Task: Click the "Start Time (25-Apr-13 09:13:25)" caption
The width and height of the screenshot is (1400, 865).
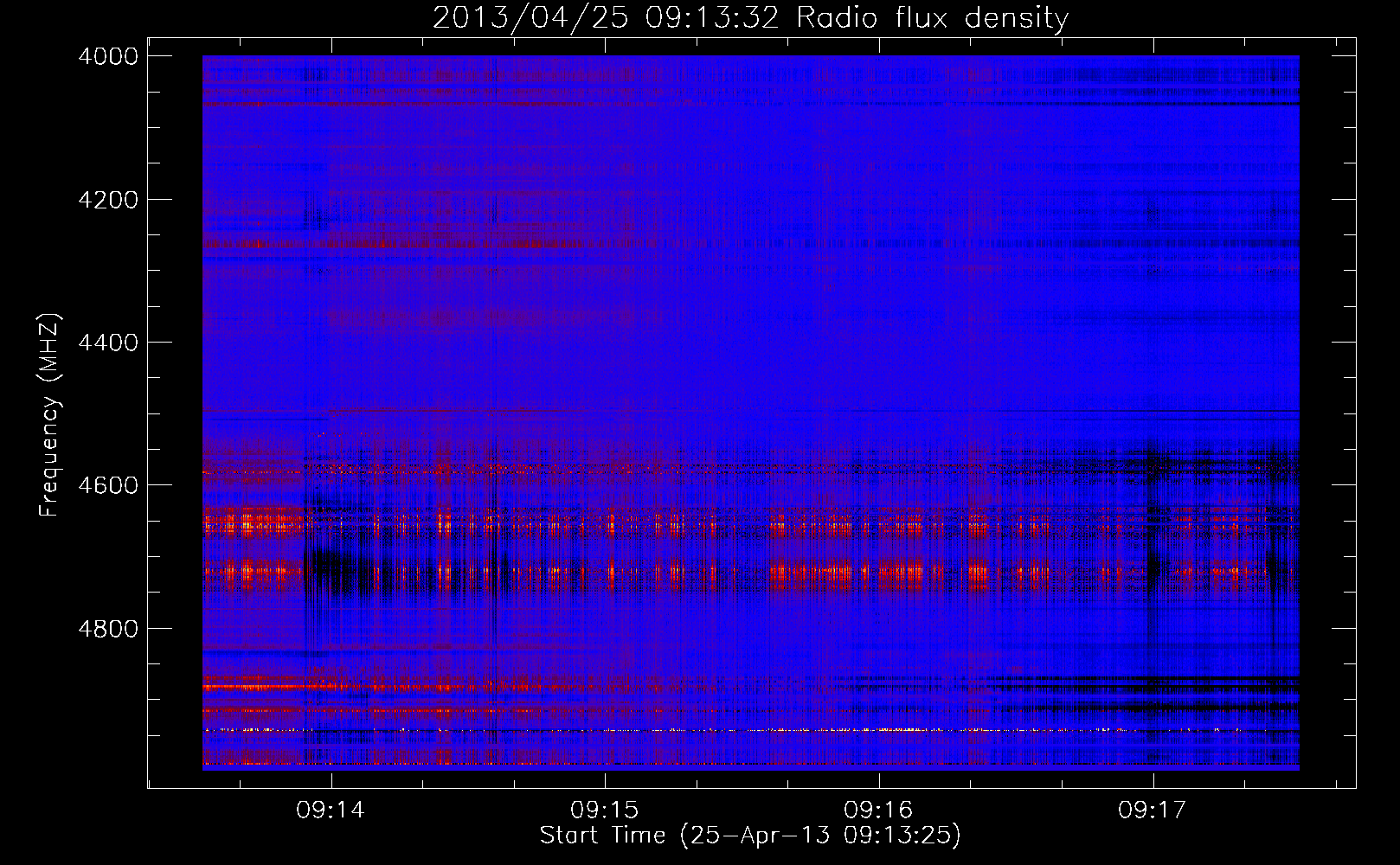Action: tap(750, 836)
